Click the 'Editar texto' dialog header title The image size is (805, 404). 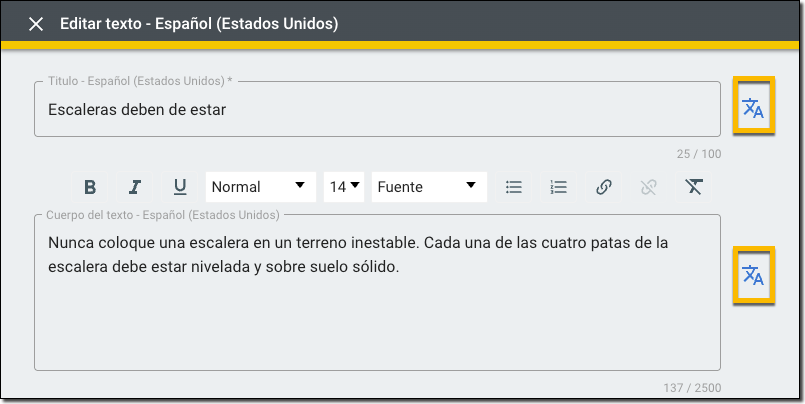click(x=199, y=24)
